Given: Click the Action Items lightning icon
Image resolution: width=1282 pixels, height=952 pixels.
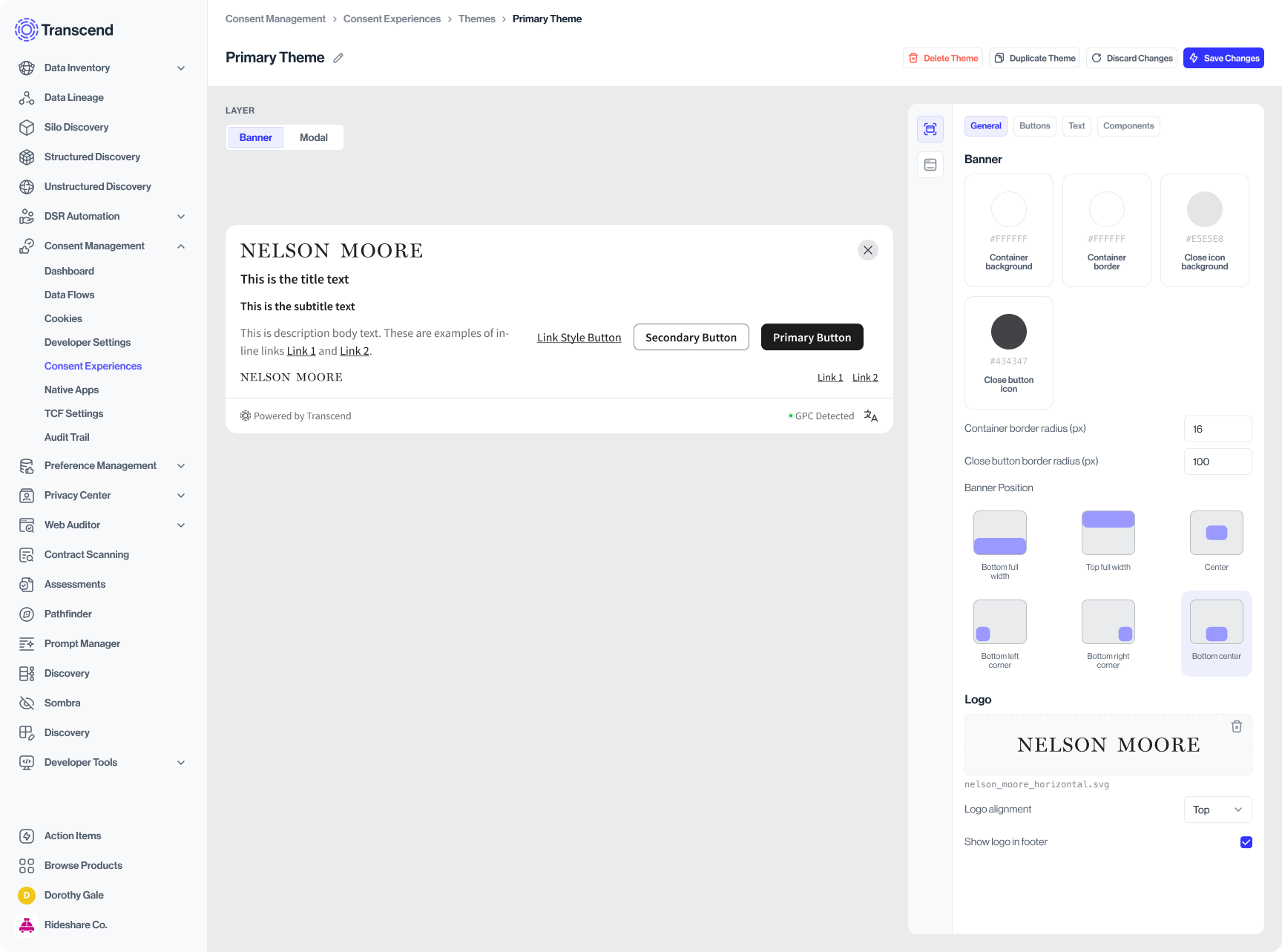Looking at the screenshot, I should [x=27, y=836].
